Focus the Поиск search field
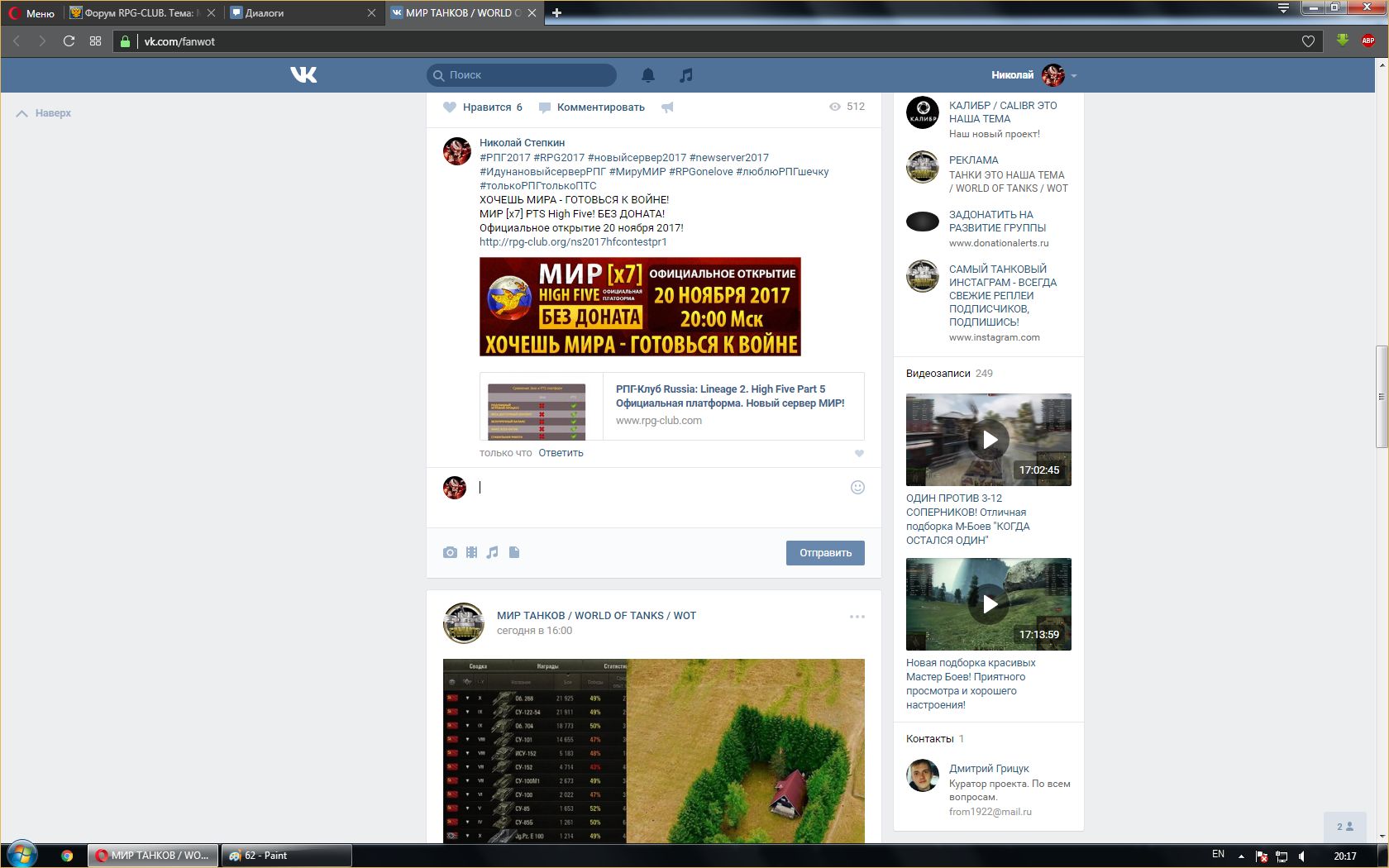 point(522,74)
